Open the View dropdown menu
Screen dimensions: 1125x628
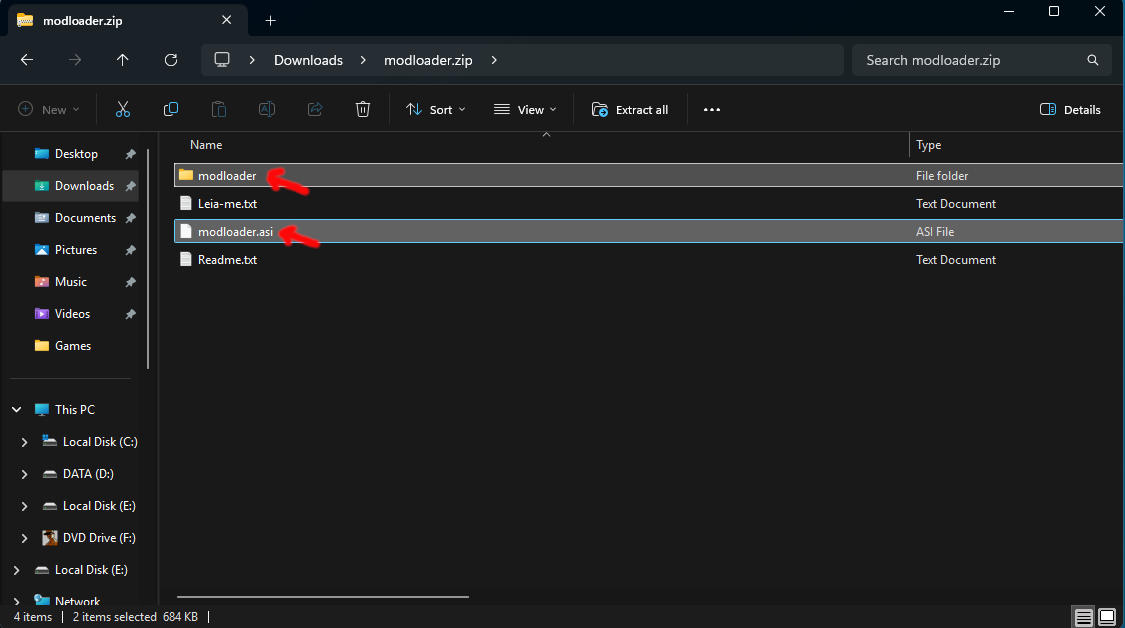(x=525, y=110)
